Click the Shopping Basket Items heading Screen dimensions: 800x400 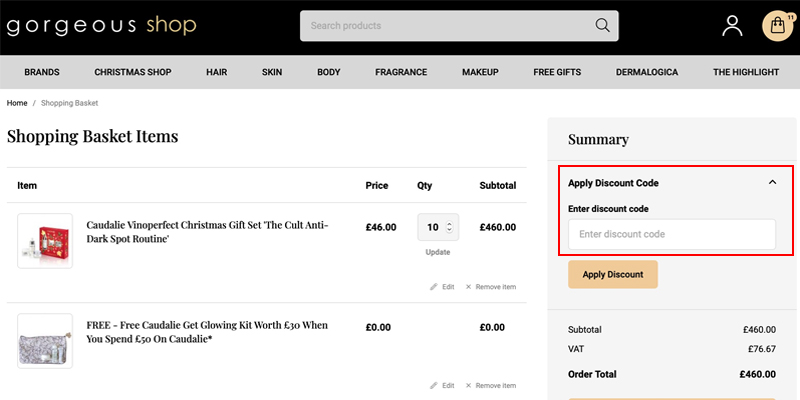(x=92, y=136)
